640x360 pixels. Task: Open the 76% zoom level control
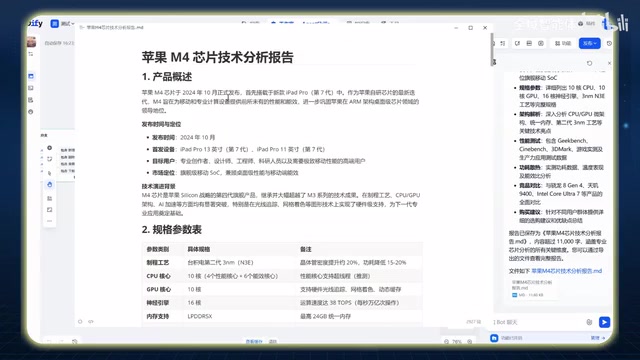point(457,342)
